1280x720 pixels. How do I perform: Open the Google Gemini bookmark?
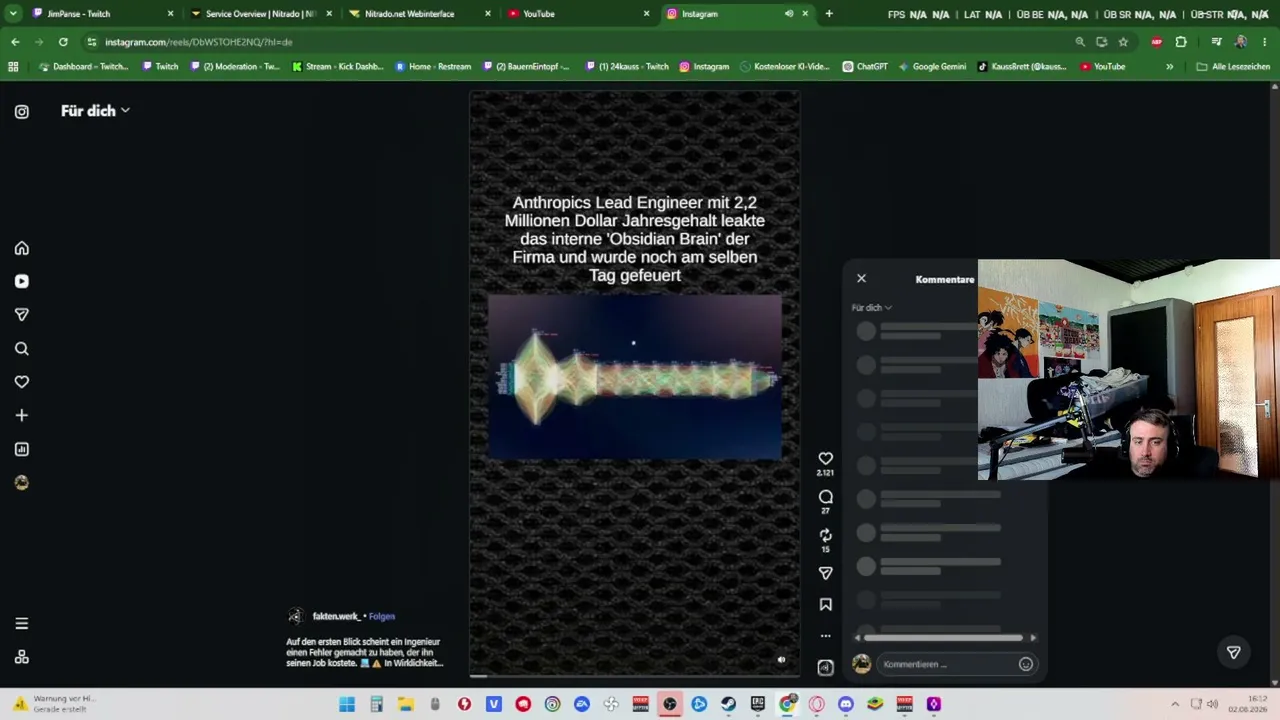click(x=932, y=67)
